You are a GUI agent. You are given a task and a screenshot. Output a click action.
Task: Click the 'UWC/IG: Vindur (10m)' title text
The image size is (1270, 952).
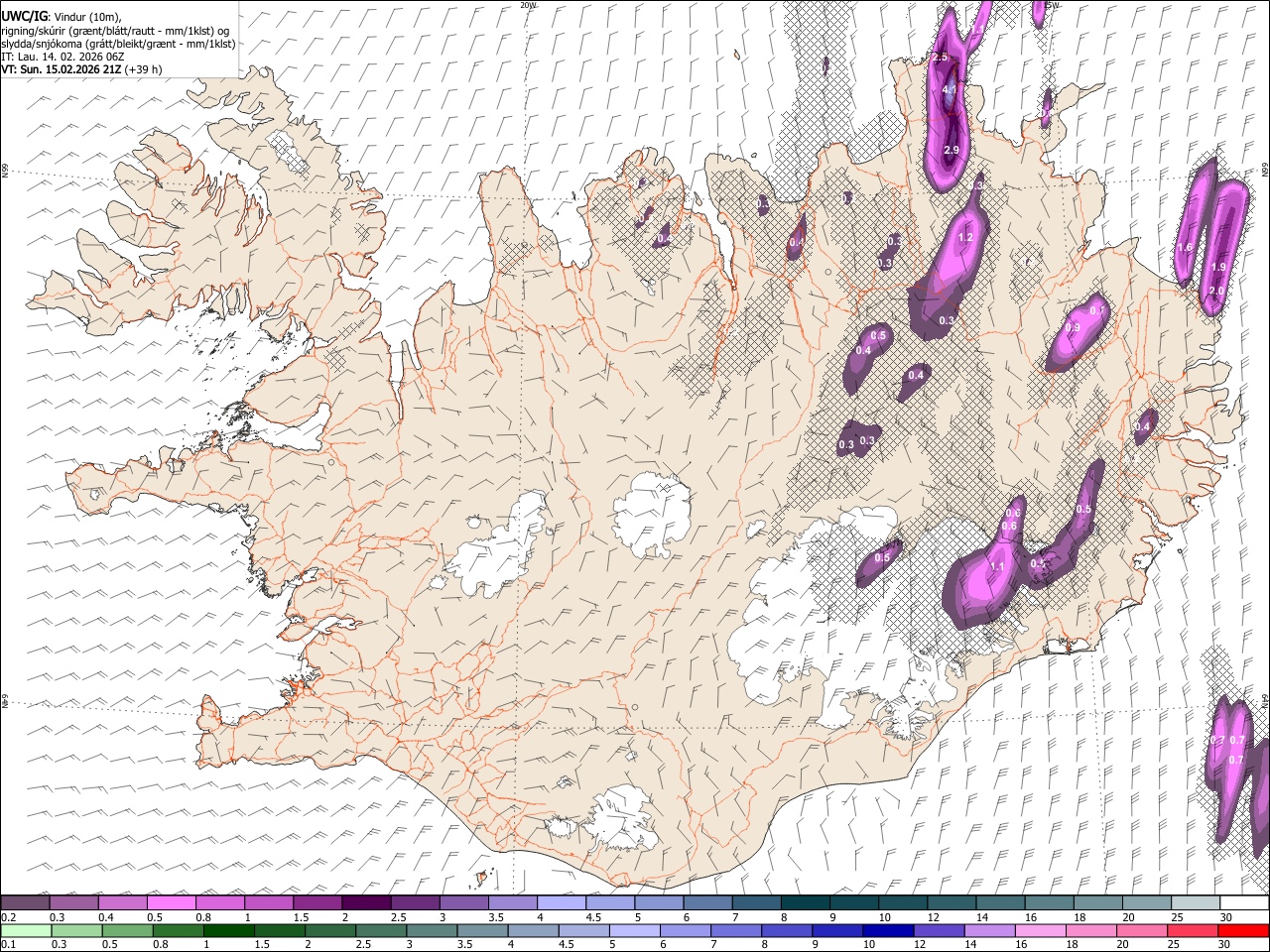[62, 17]
